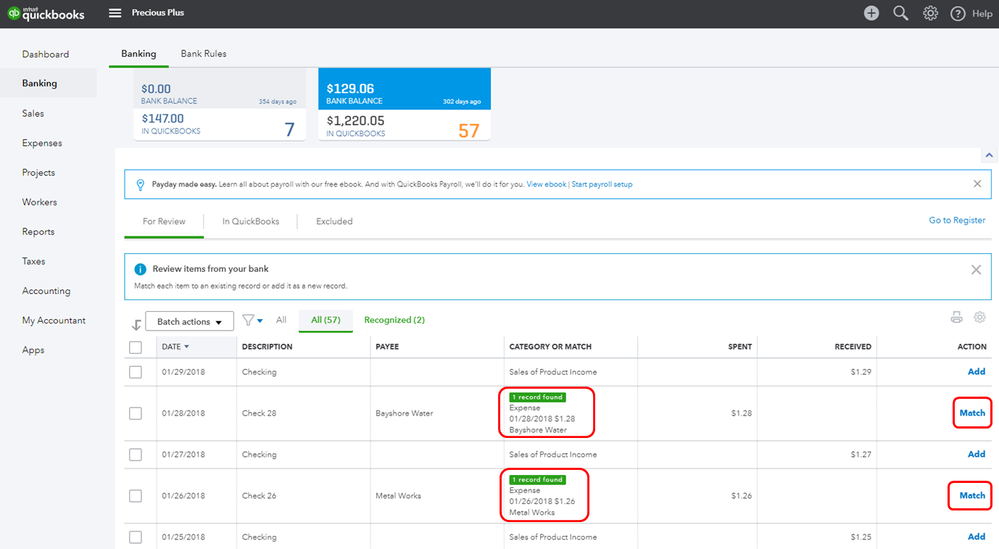Click the View ebook link
The image size is (999, 549).
click(546, 184)
